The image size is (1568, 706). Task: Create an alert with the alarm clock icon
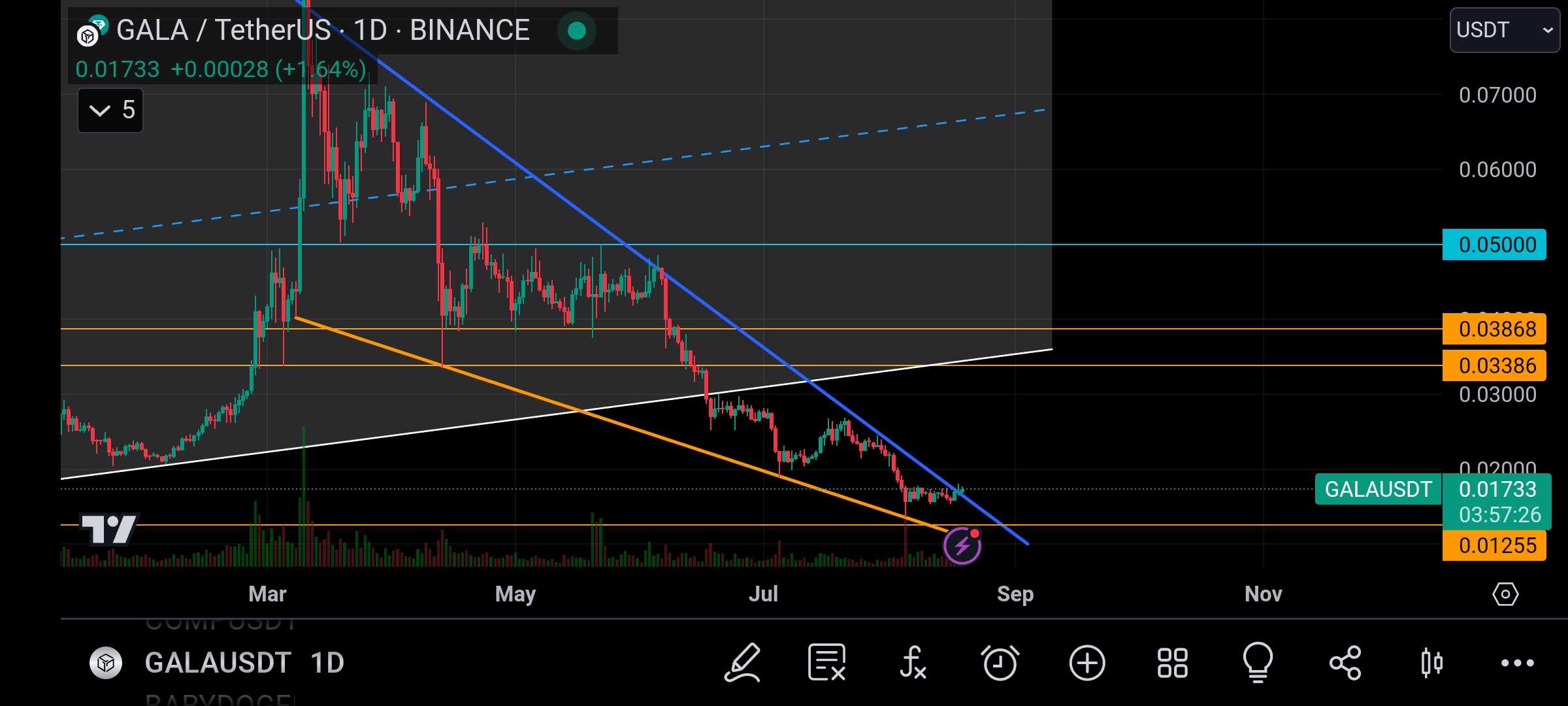pos(1000,663)
